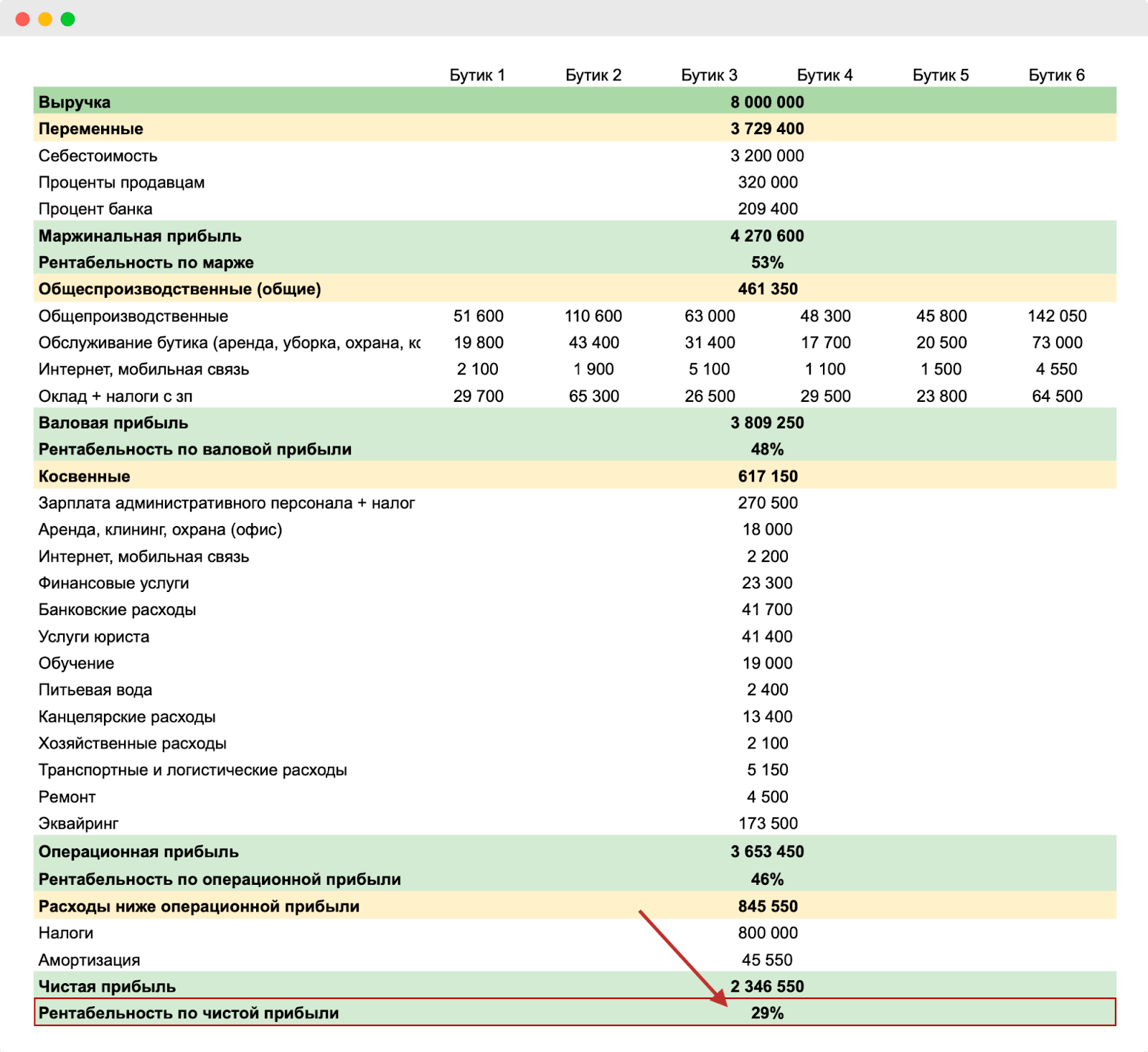Click the green maximize window button
1148x1052 pixels.
pyautogui.click(x=68, y=19)
